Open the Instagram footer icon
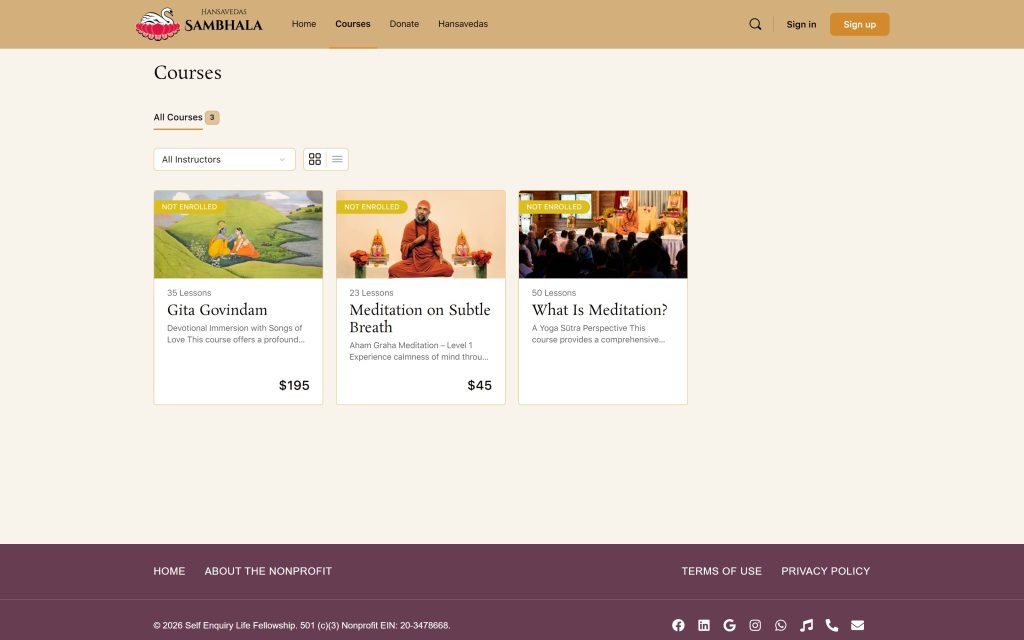The width and height of the screenshot is (1024, 640). 755,626
